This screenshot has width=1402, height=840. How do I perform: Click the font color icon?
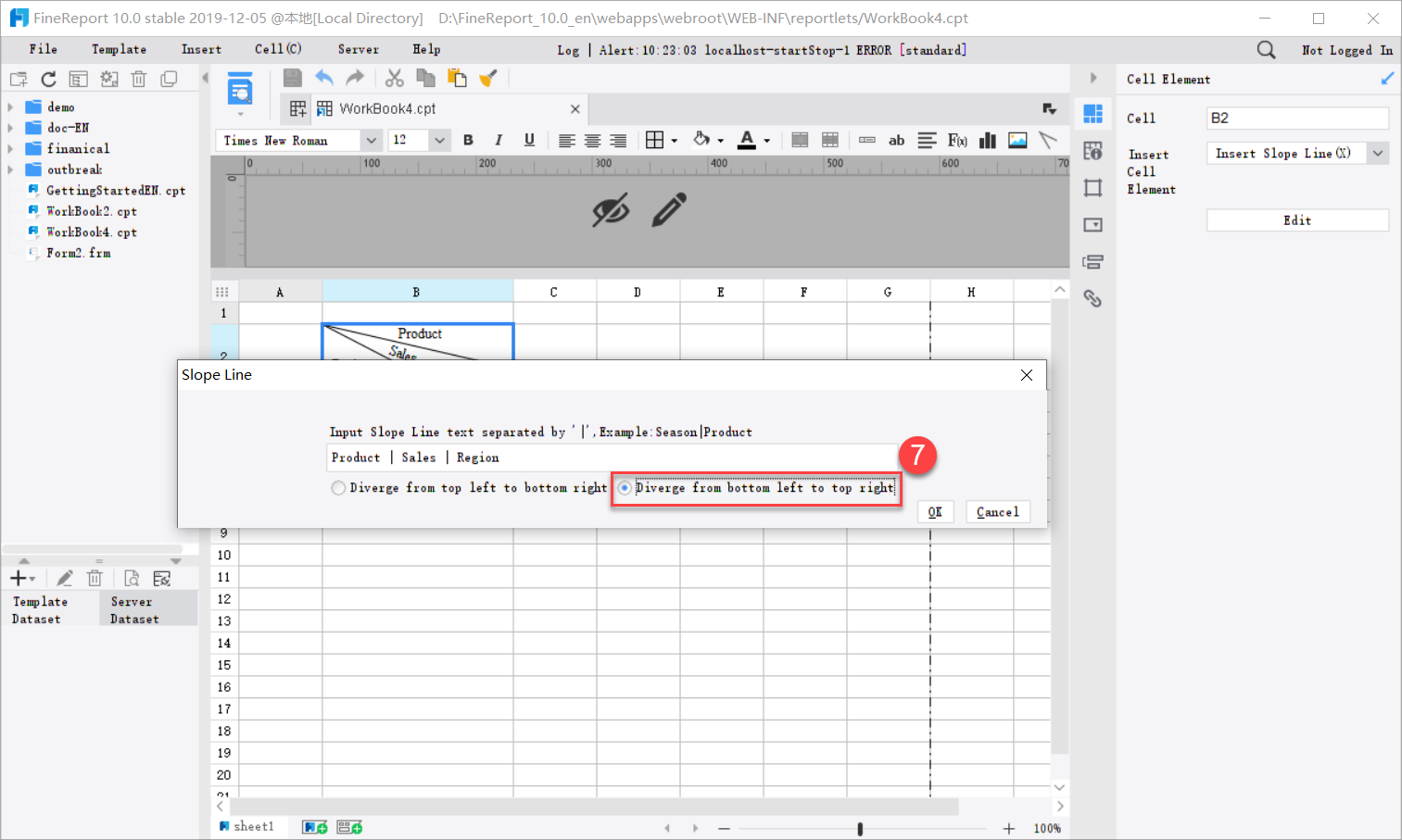(747, 140)
